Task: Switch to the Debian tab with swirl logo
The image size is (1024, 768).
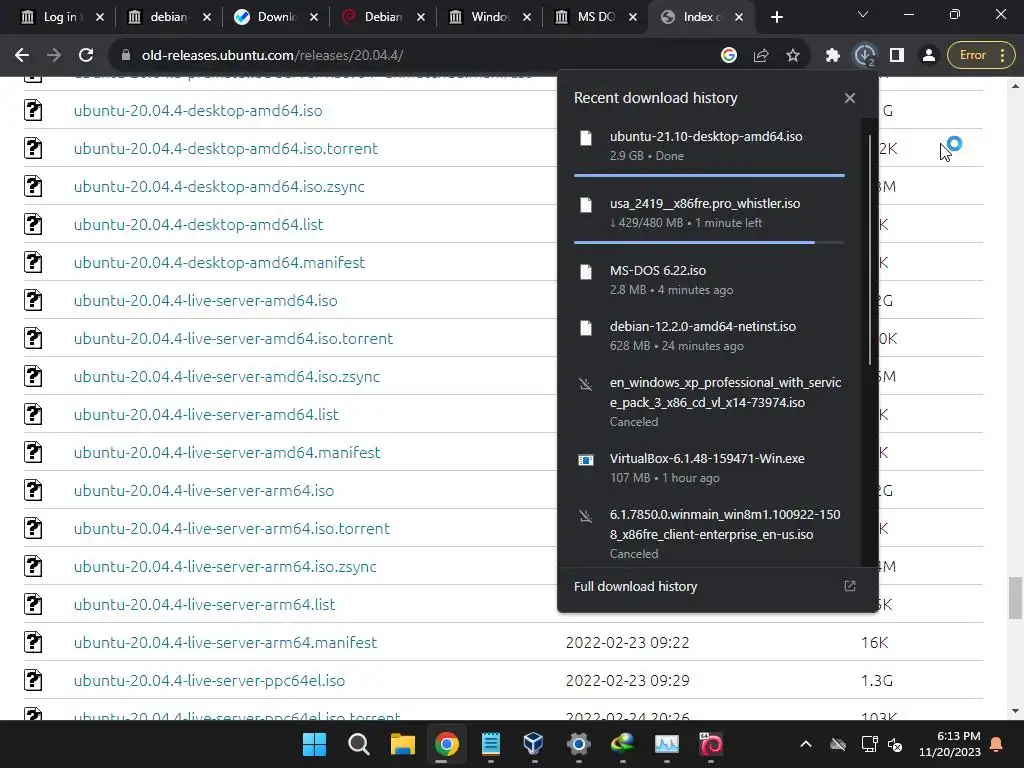Action: tap(383, 18)
